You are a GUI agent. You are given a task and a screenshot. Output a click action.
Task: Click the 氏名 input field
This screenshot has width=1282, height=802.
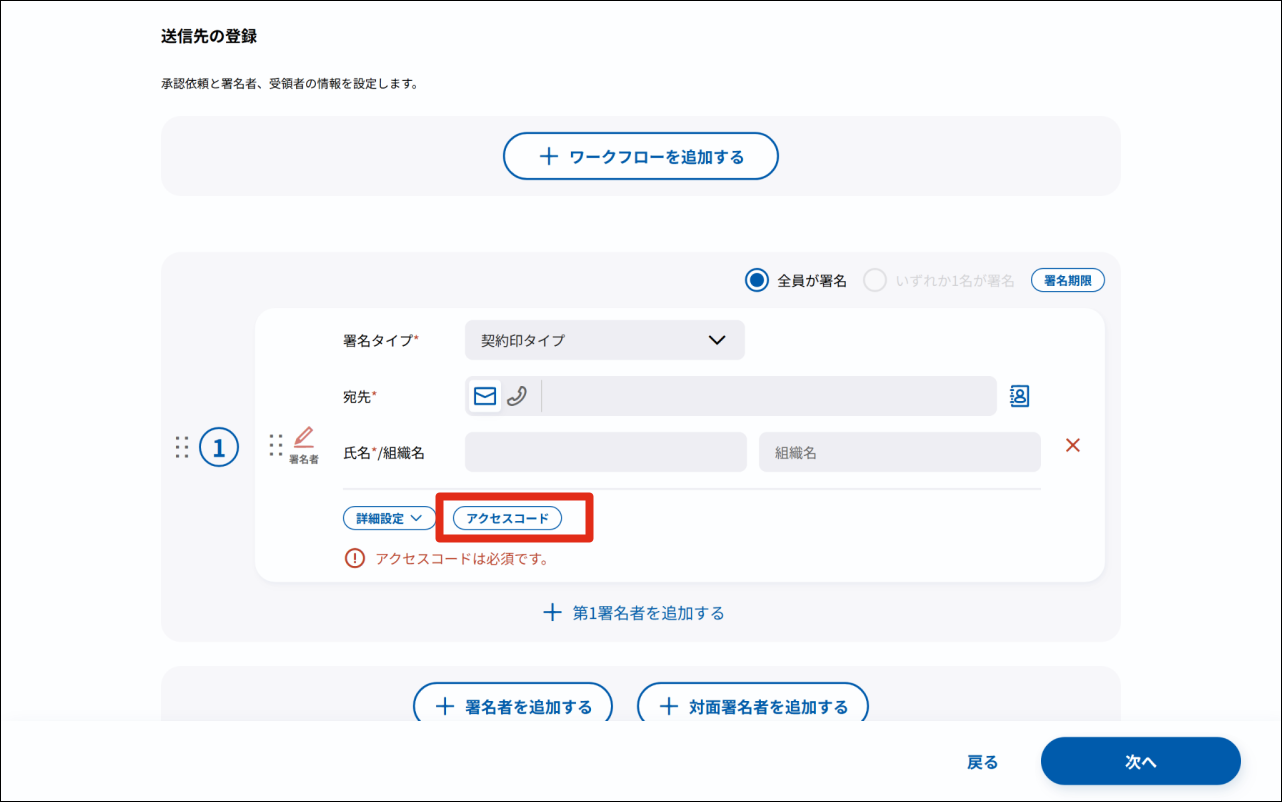[604, 452]
